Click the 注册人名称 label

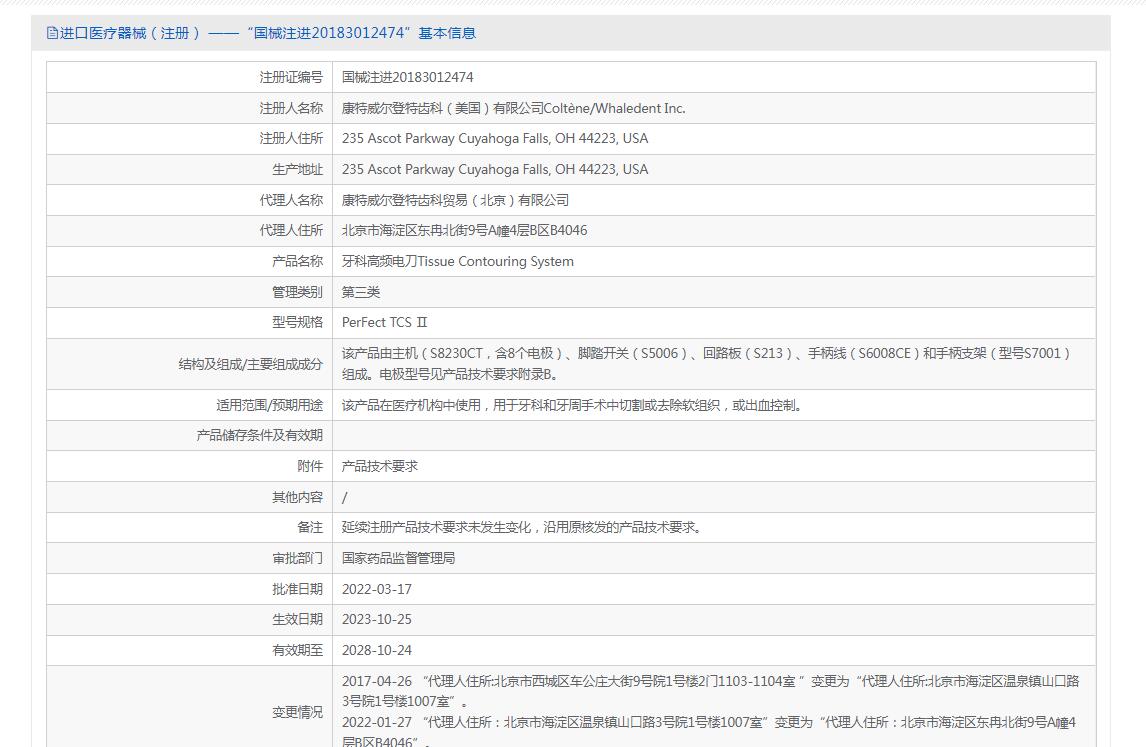tap(291, 108)
